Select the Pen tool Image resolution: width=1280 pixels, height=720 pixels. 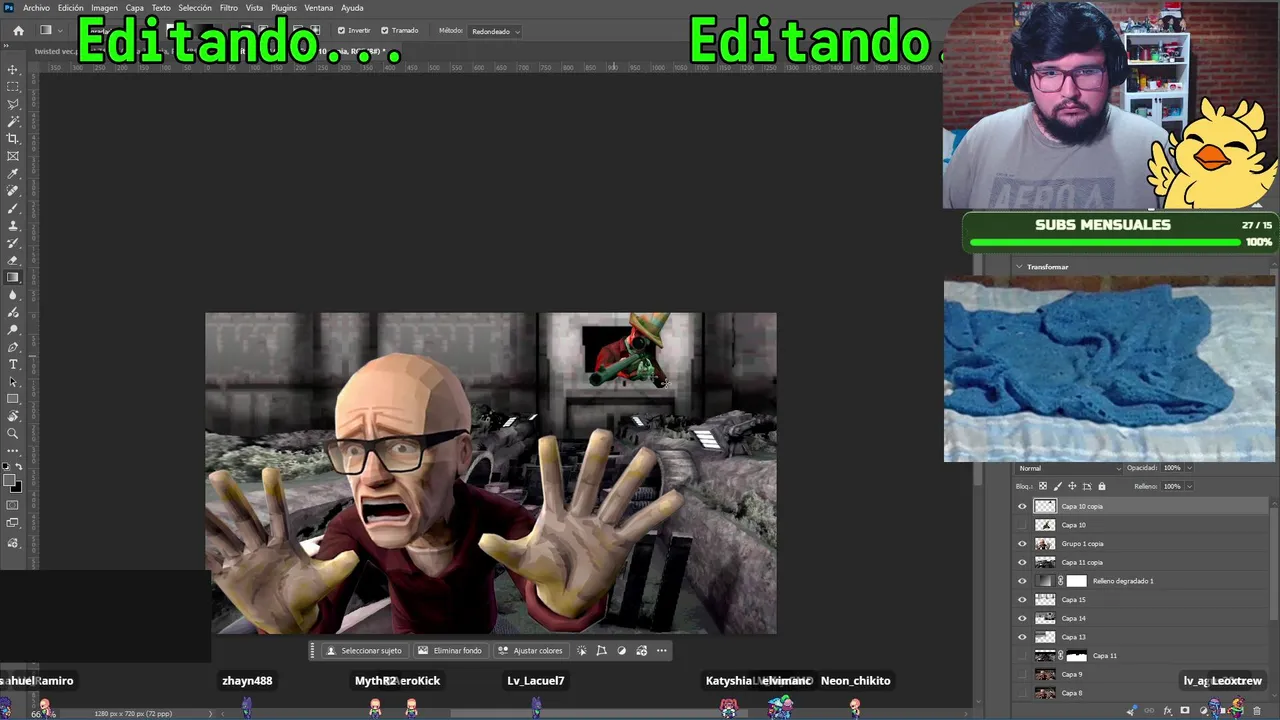[13, 347]
